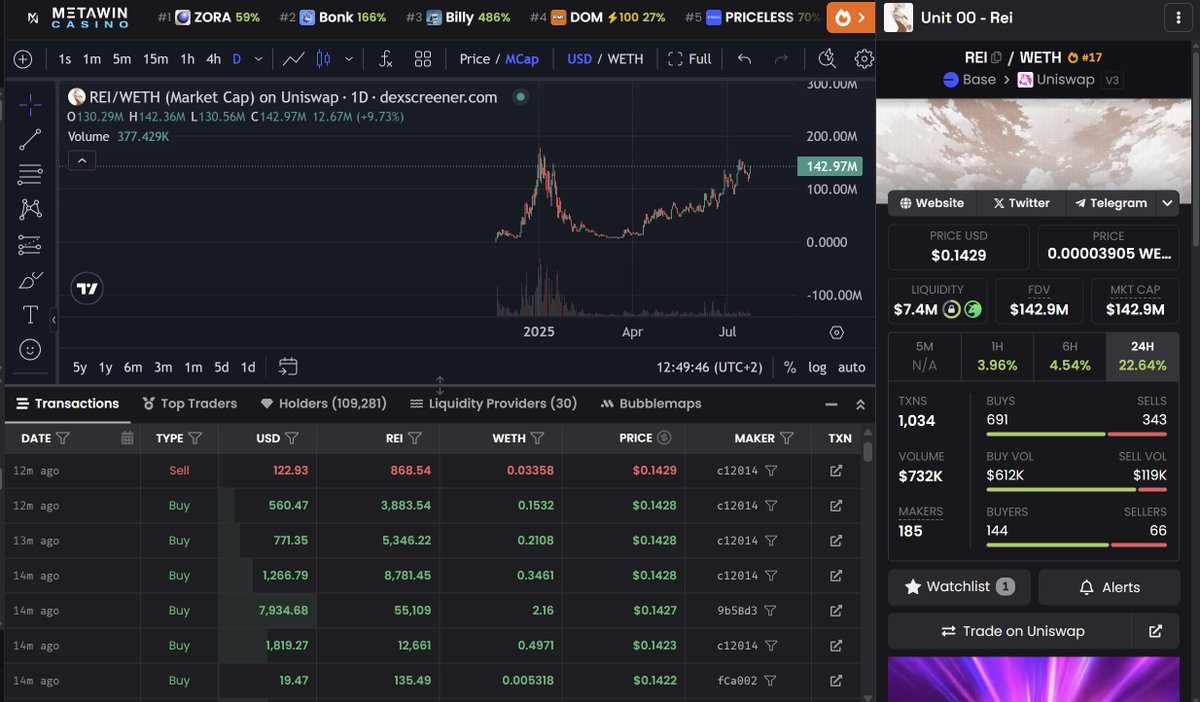Image resolution: width=1200 pixels, height=702 pixels.
Task: Expand the chart style dropdown arrow
Action: (x=349, y=59)
